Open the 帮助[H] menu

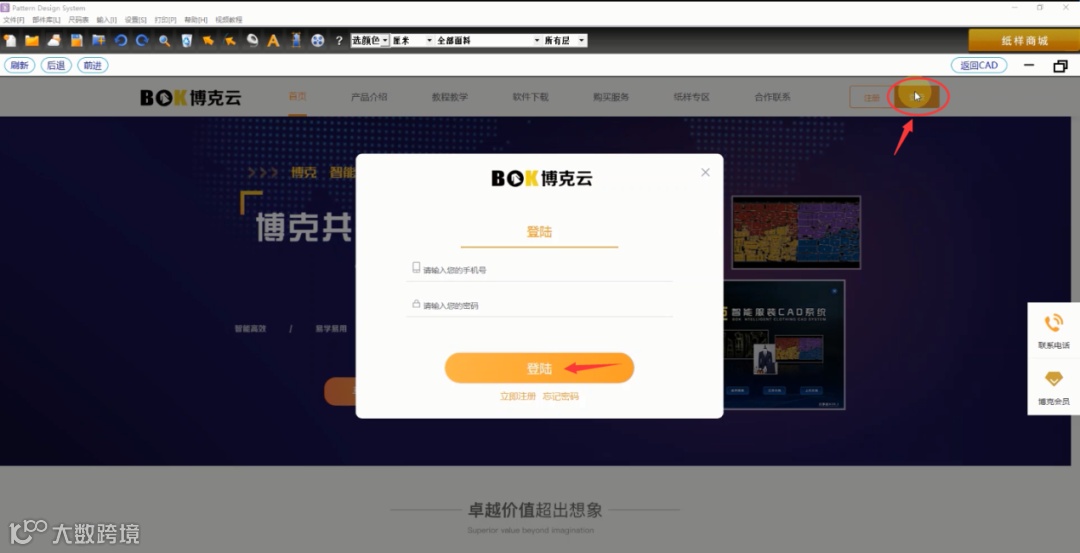[x=196, y=20]
